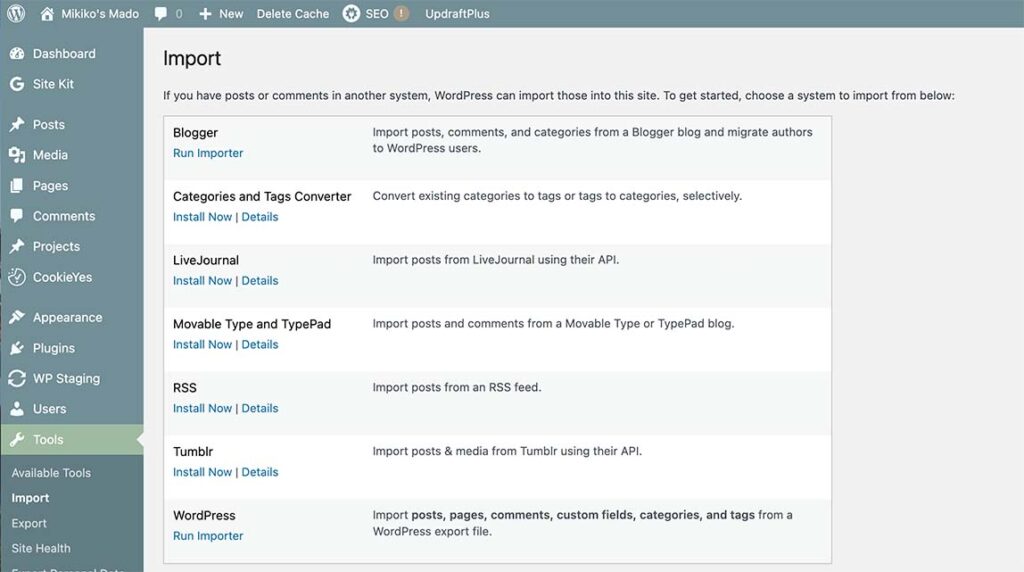Install the Tumblr importer
Viewport: 1024px width, 572px height.
202,472
